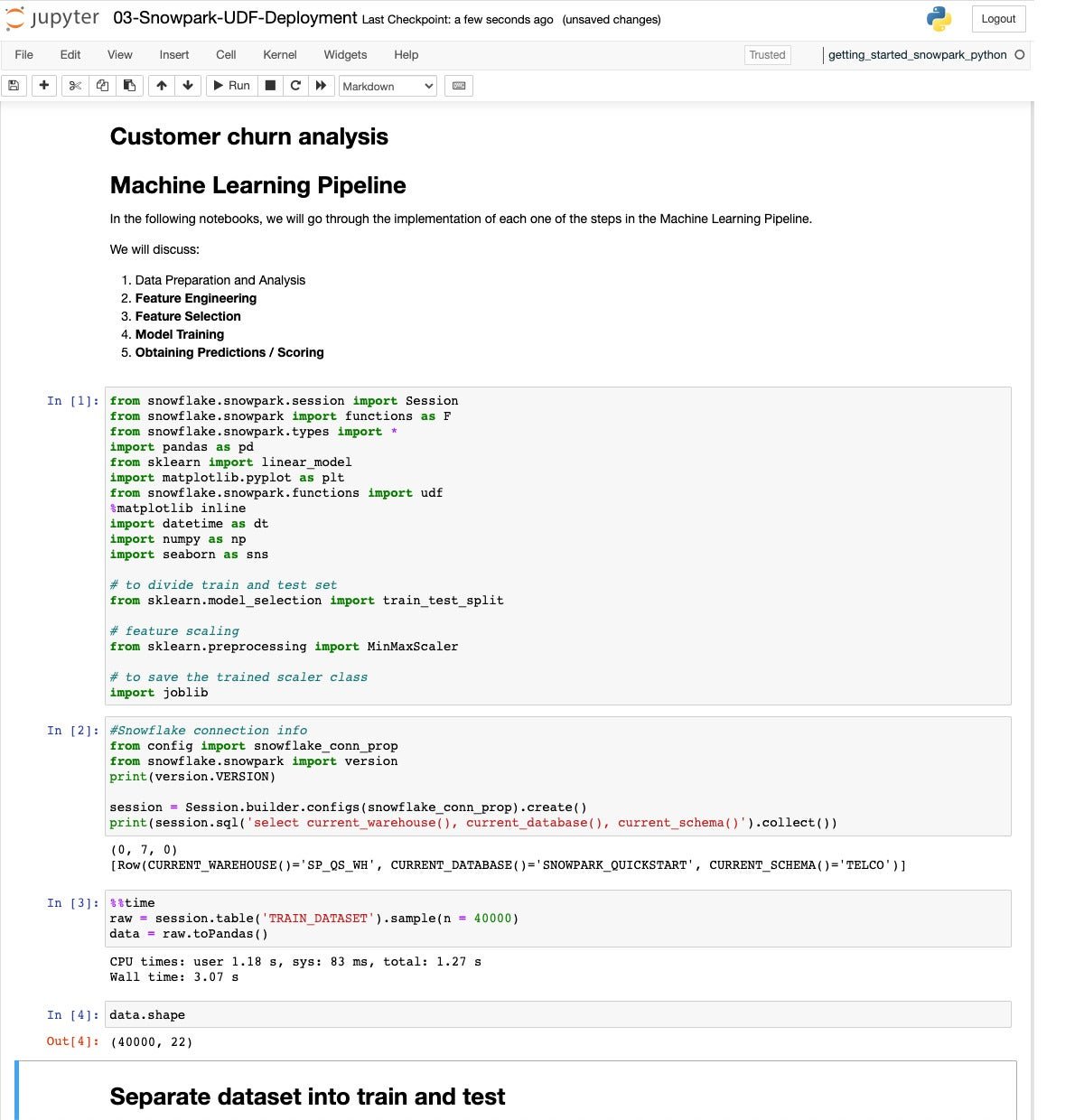Open the command palette keyboard icon
Image resolution: width=1084 pixels, height=1120 pixels.
pos(459,86)
